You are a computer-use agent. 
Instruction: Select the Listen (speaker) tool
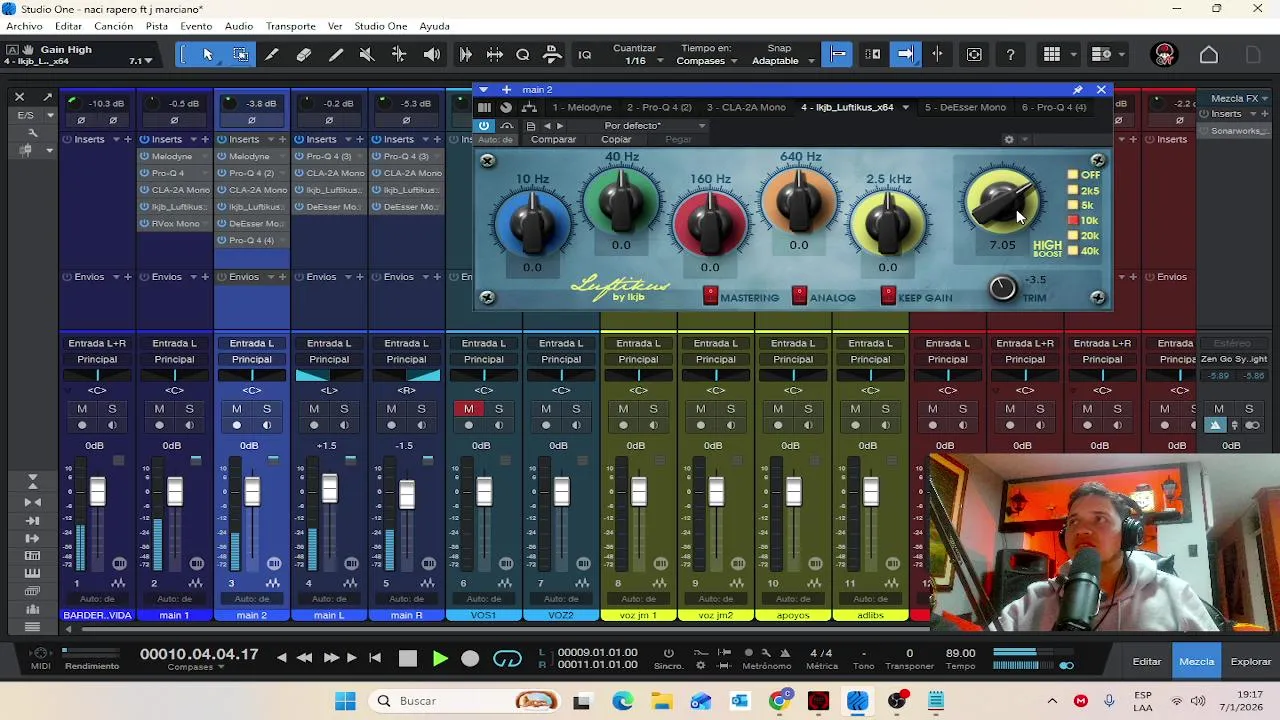point(431,55)
